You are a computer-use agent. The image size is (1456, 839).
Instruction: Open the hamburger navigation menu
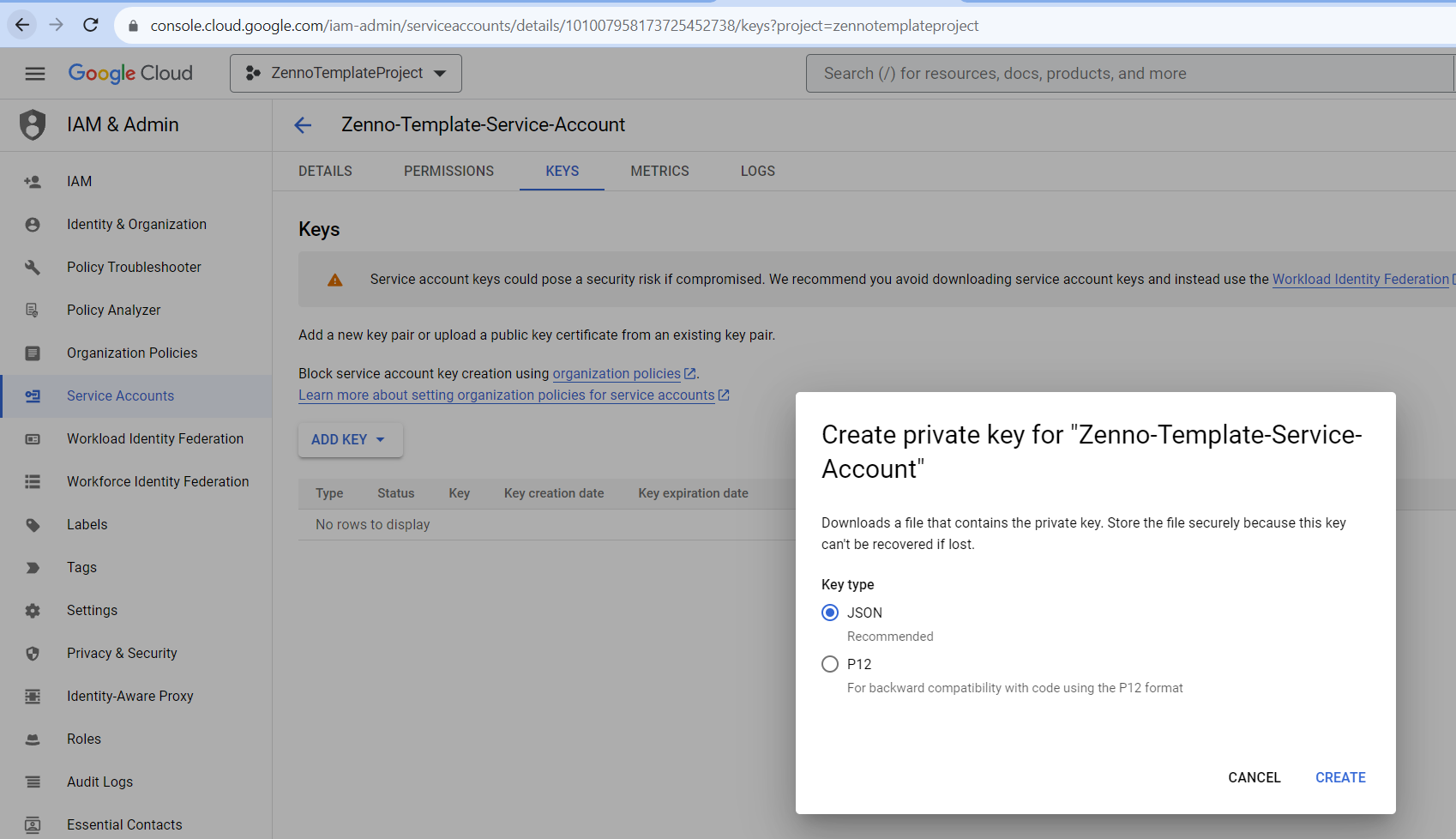35,74
